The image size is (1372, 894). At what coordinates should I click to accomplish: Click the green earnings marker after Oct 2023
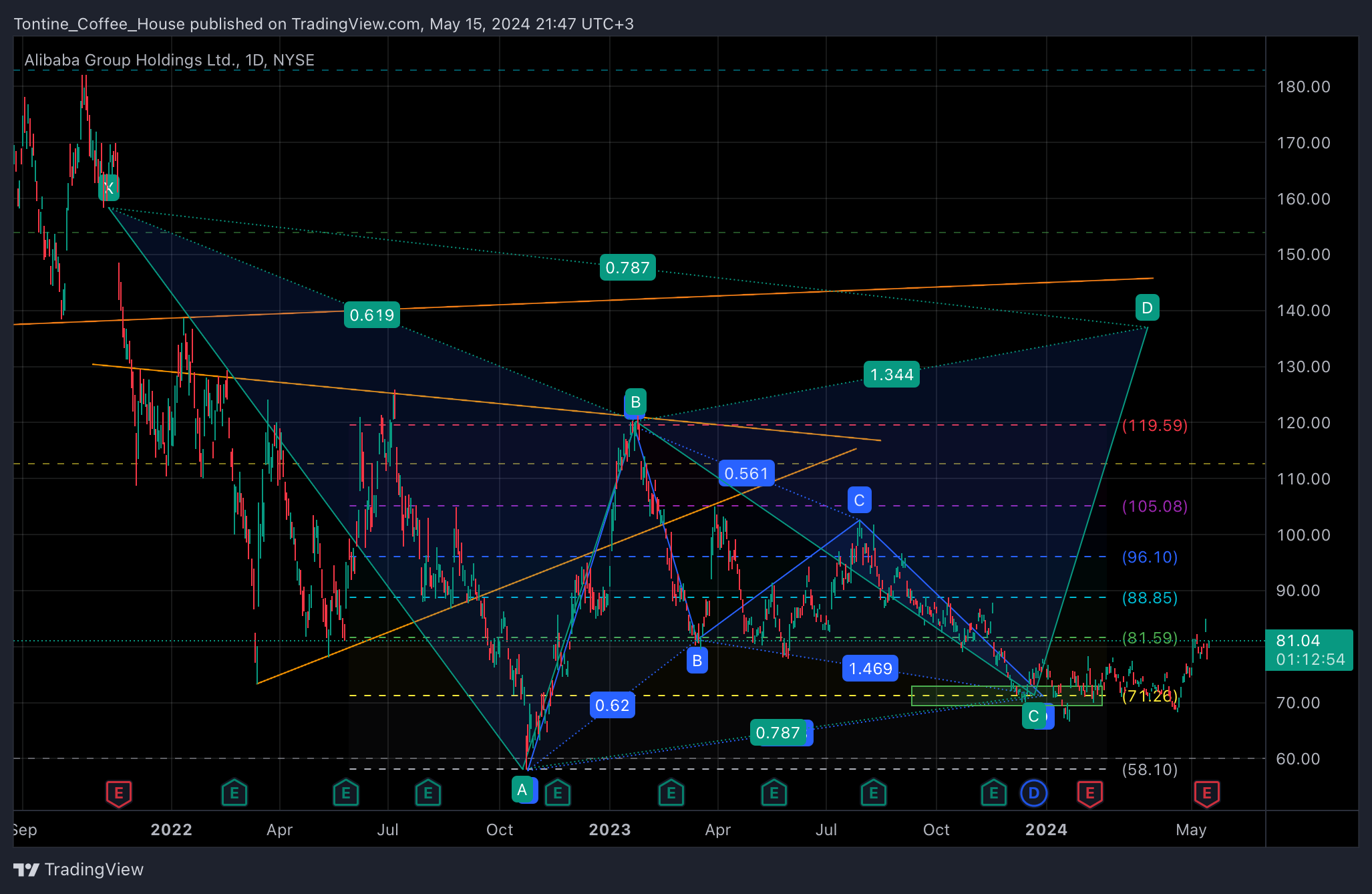point(994,793)
